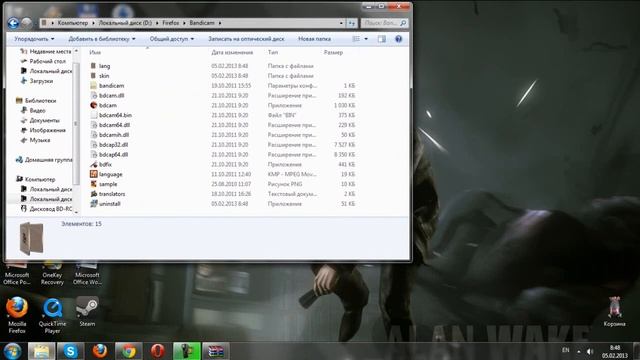Select the lang folder icon
This screenshot has width=640, height=360.
click(x=93, y=66)
